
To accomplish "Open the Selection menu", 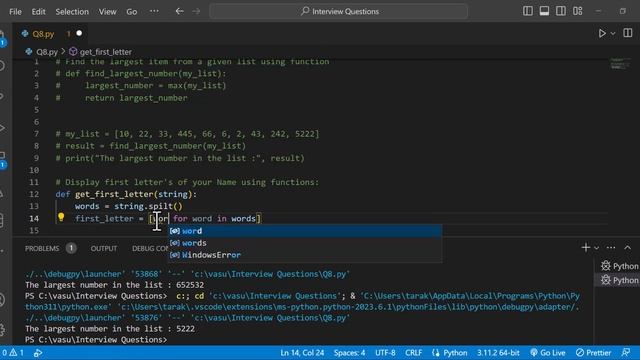I will [72, 11].
